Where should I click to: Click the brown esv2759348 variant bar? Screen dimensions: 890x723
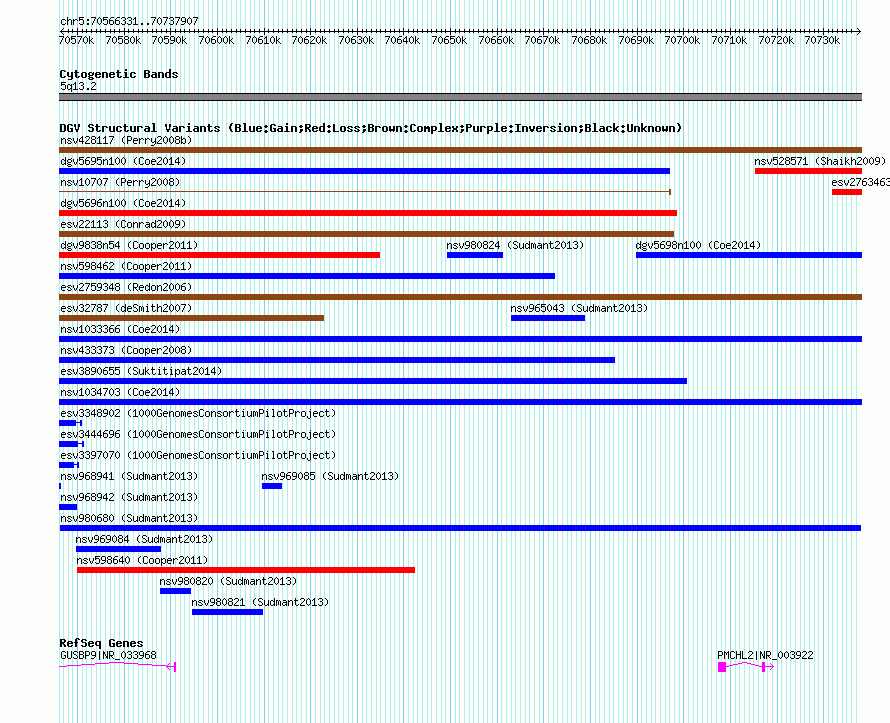460,297
